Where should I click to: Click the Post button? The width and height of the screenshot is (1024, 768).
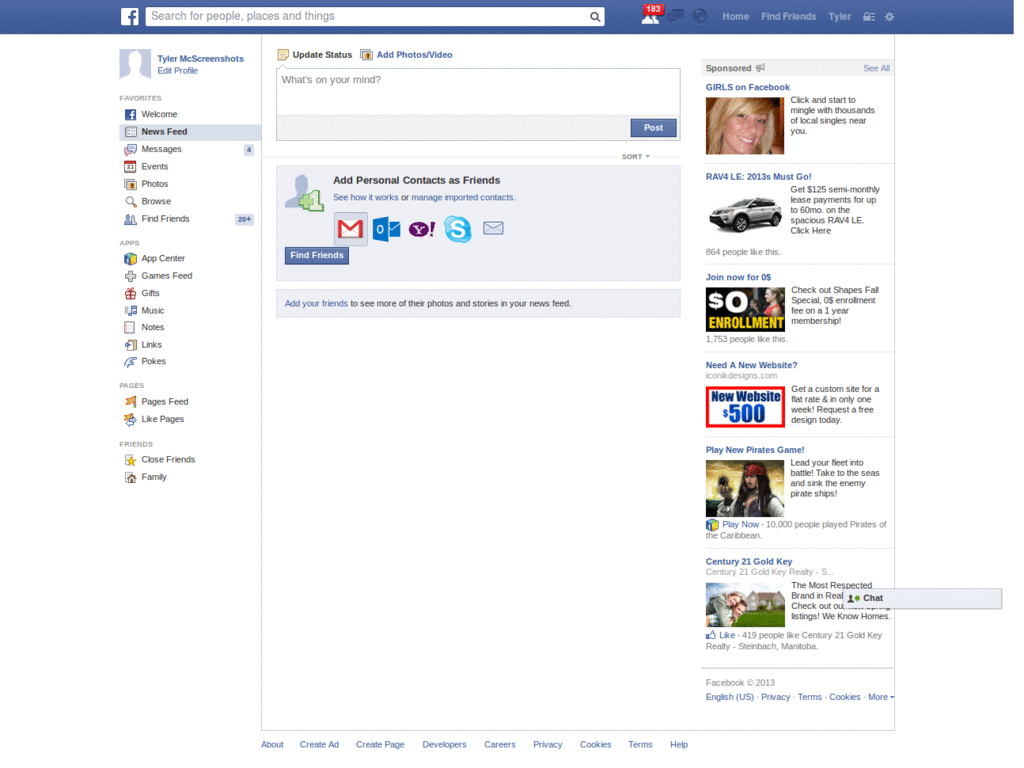click(653, 128)
